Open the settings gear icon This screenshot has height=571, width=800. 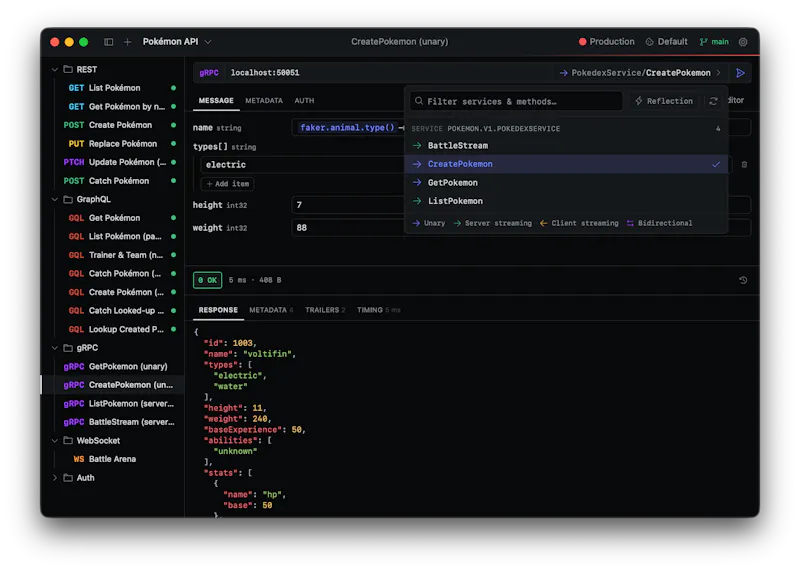(x=743, y=42)
